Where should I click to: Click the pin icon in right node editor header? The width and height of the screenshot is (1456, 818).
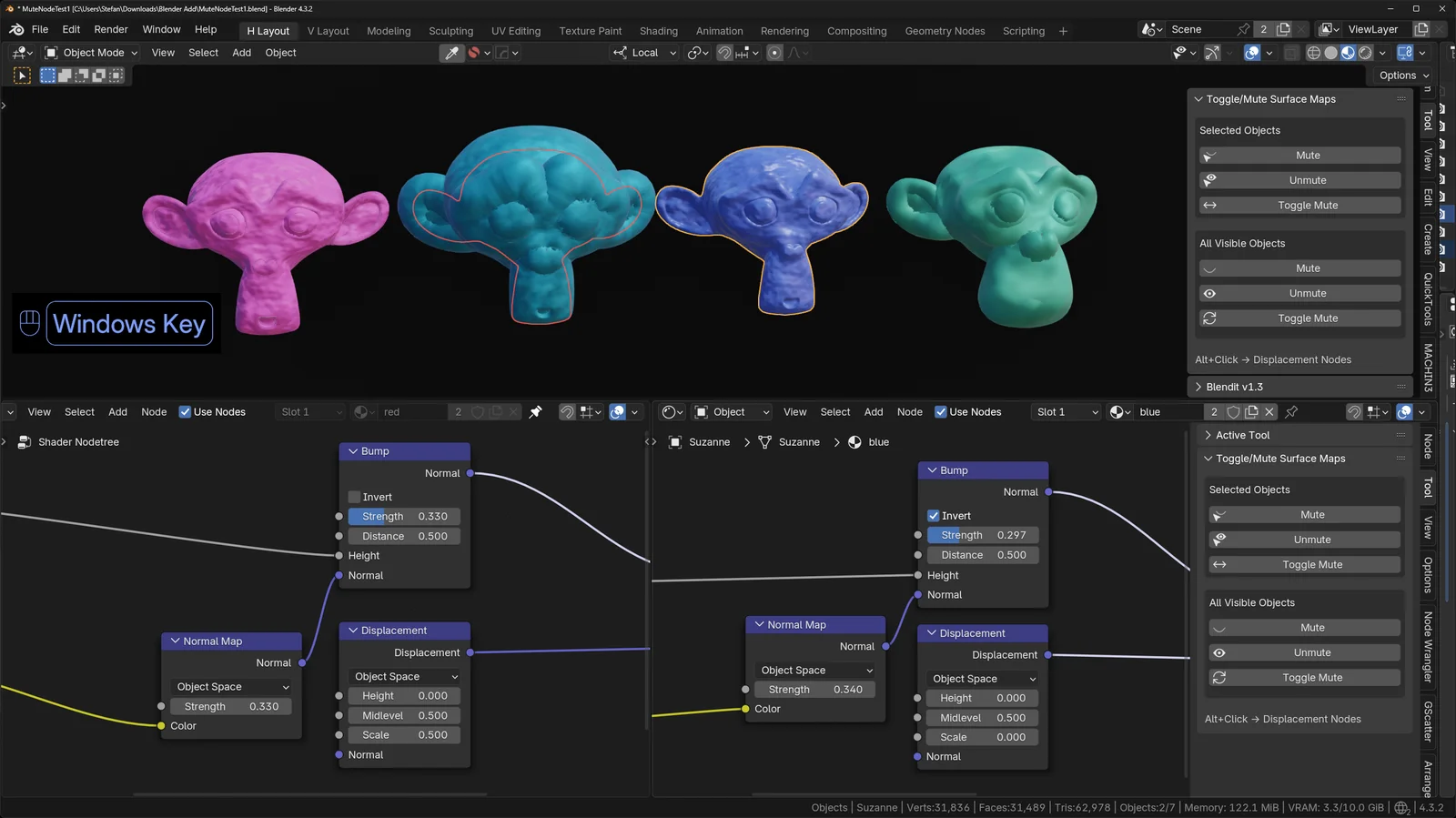pos(1291,412)
